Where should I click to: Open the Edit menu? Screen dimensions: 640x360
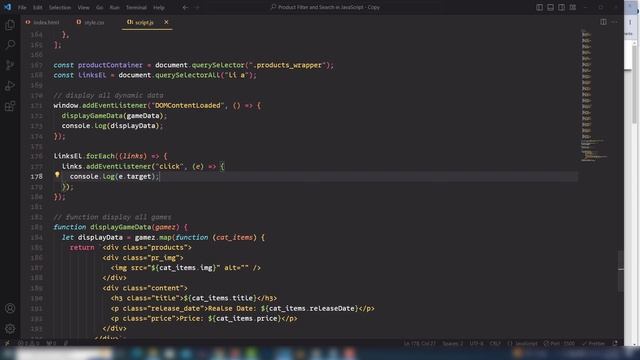point(38,7)
